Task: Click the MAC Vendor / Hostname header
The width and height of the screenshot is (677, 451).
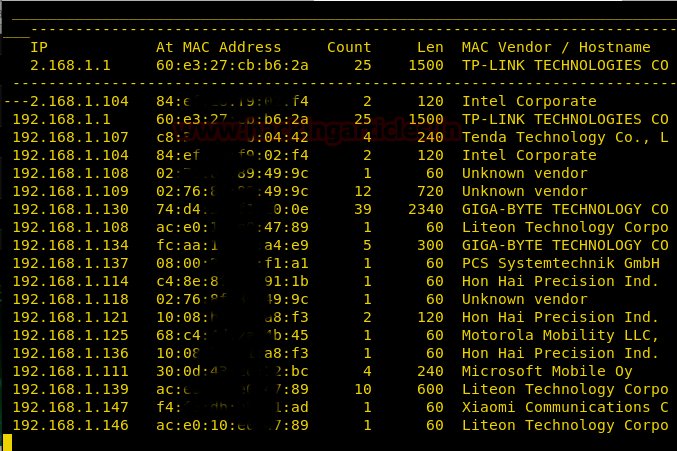Action: (x=556, y=47)
